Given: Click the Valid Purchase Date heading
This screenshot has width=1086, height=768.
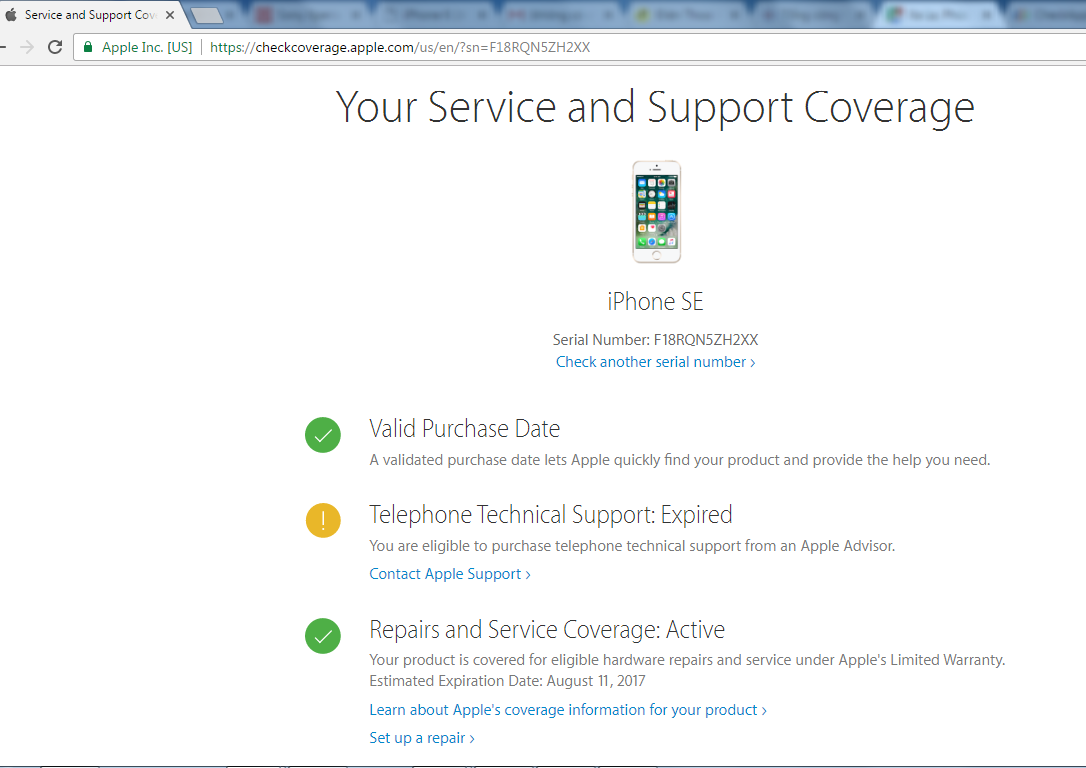Looking at the screenshot, I should (x=465, y=429).
